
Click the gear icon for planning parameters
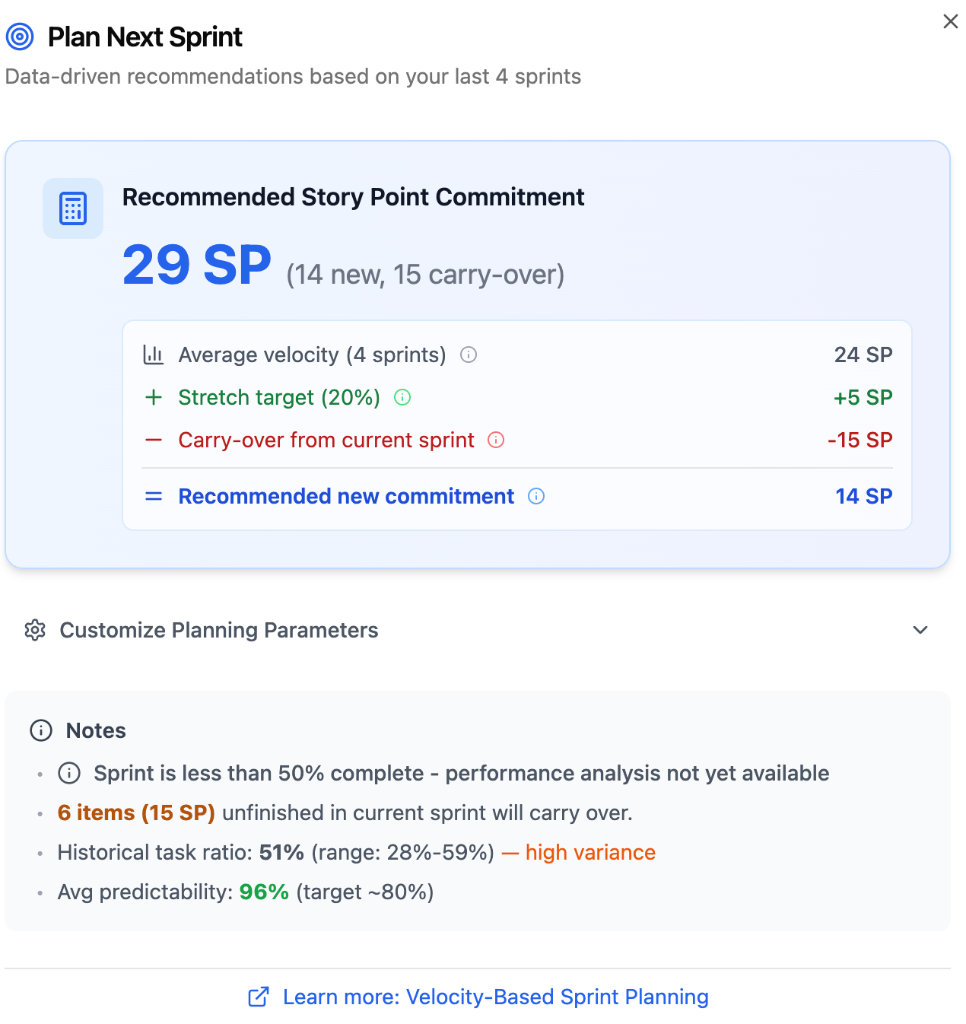coord(35,630)
